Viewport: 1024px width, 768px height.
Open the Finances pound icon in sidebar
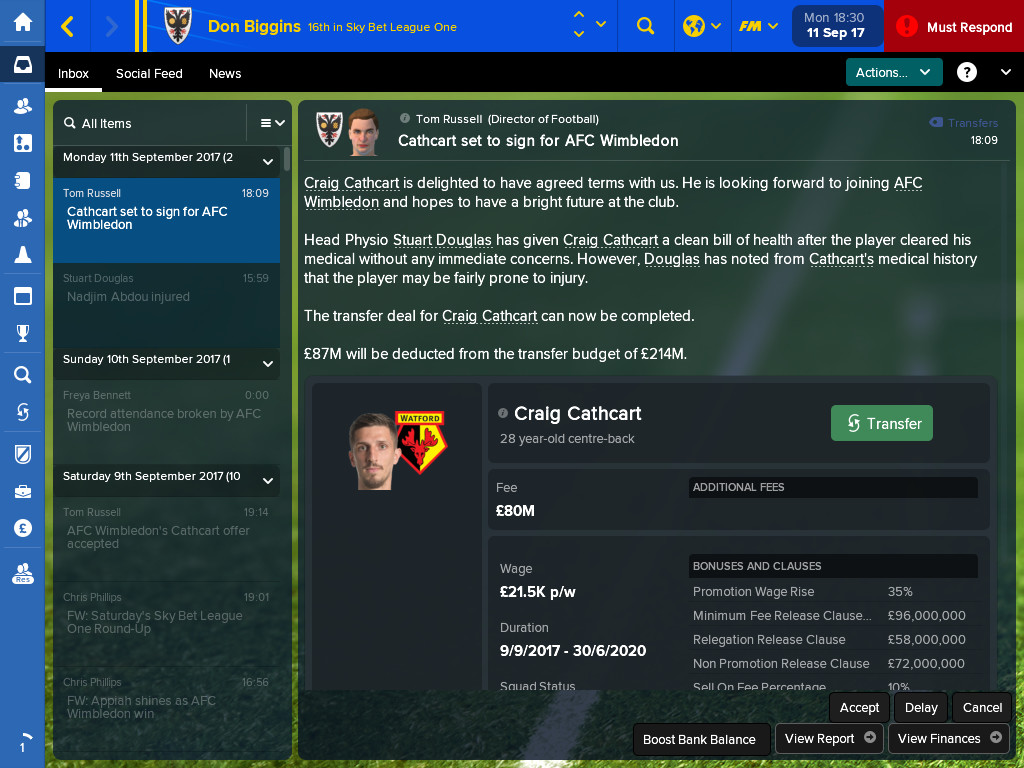[x=22, y=528]
